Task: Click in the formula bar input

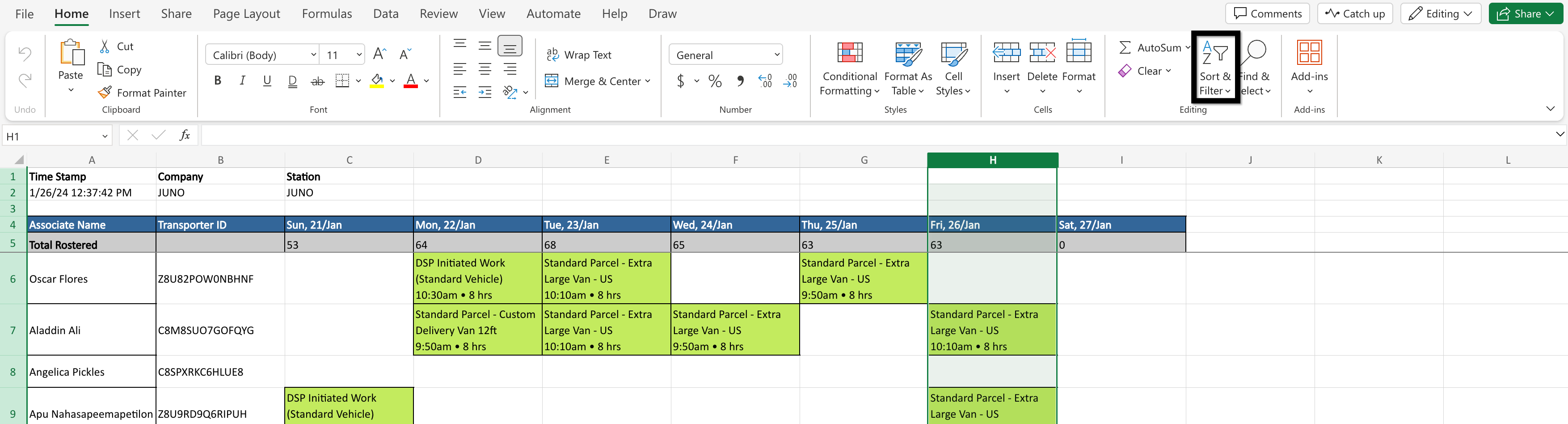Action: [x=877, y=135]
